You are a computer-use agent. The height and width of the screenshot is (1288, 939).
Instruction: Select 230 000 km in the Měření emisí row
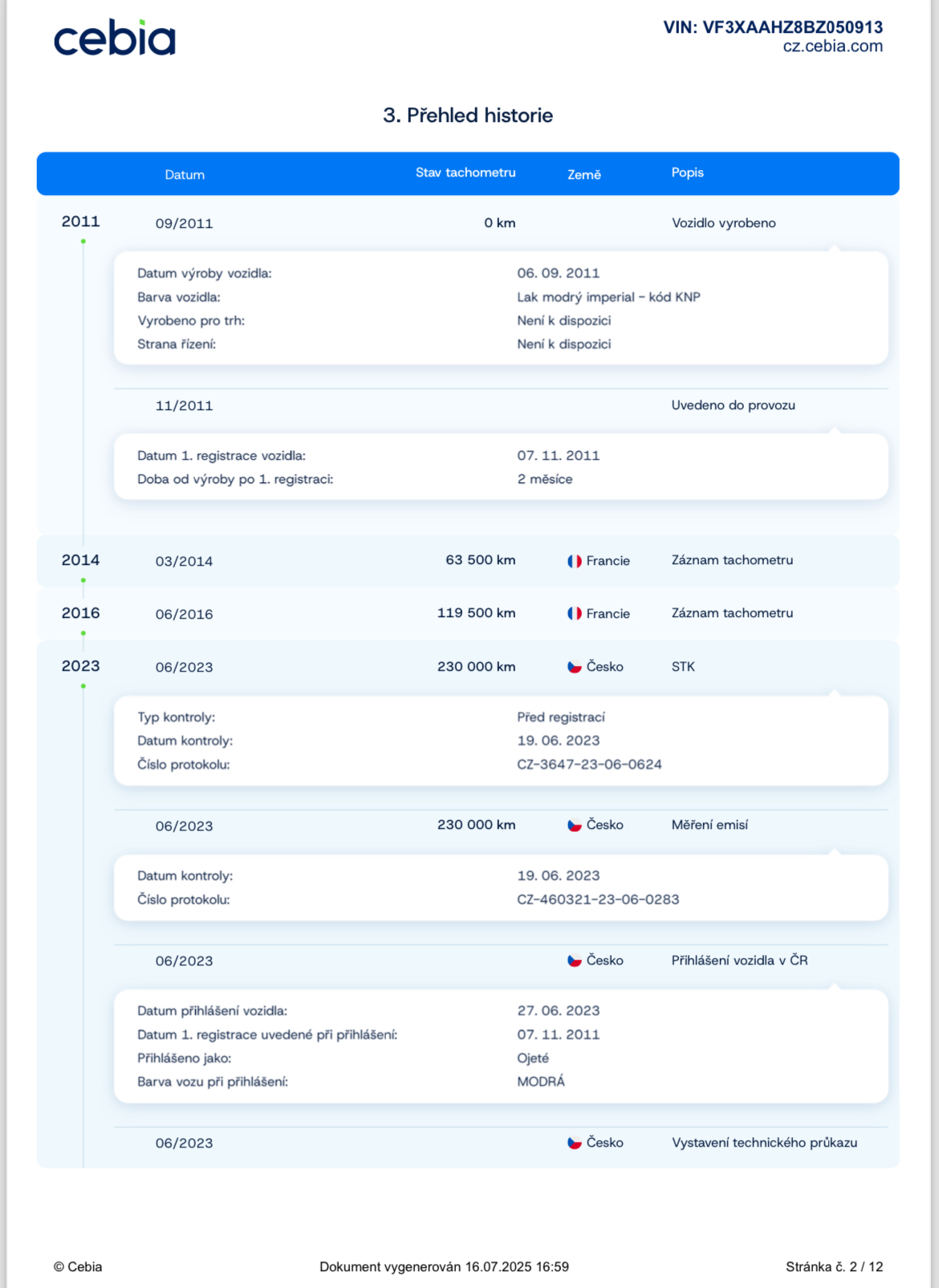477,825
